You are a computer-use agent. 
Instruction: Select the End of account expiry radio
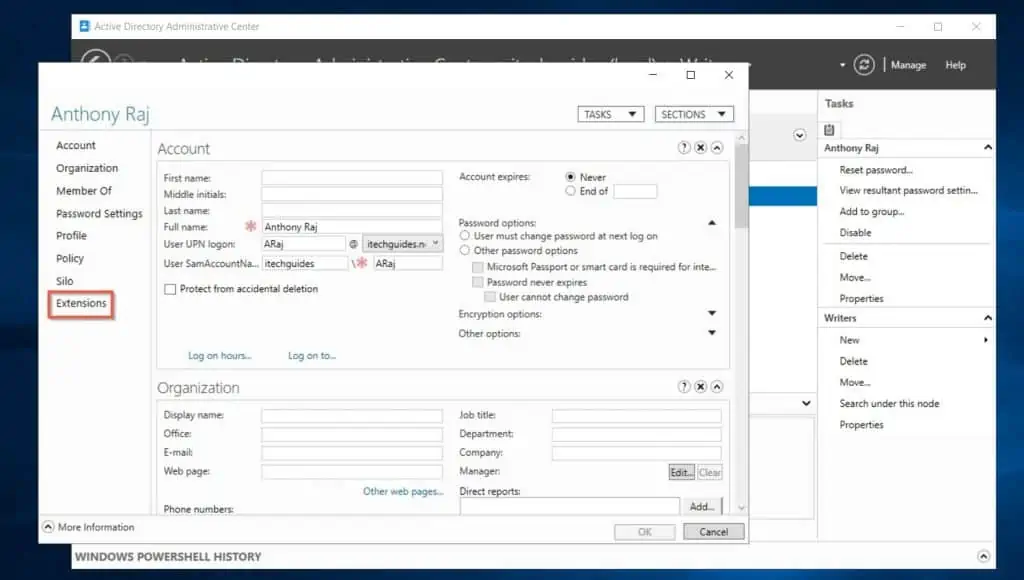570,191
